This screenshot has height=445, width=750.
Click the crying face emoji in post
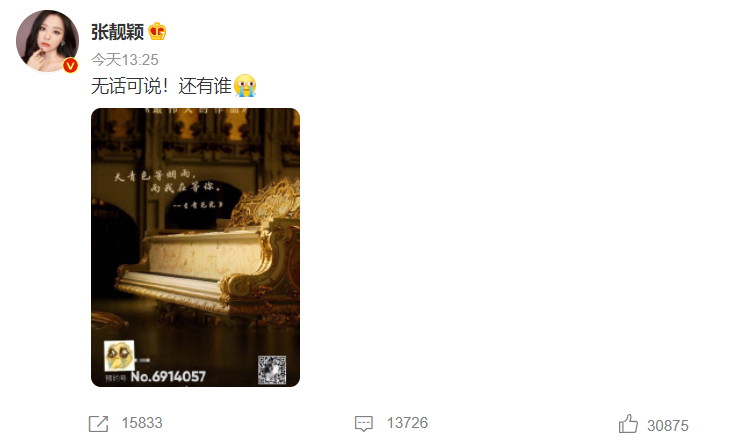tap(245, 86)
